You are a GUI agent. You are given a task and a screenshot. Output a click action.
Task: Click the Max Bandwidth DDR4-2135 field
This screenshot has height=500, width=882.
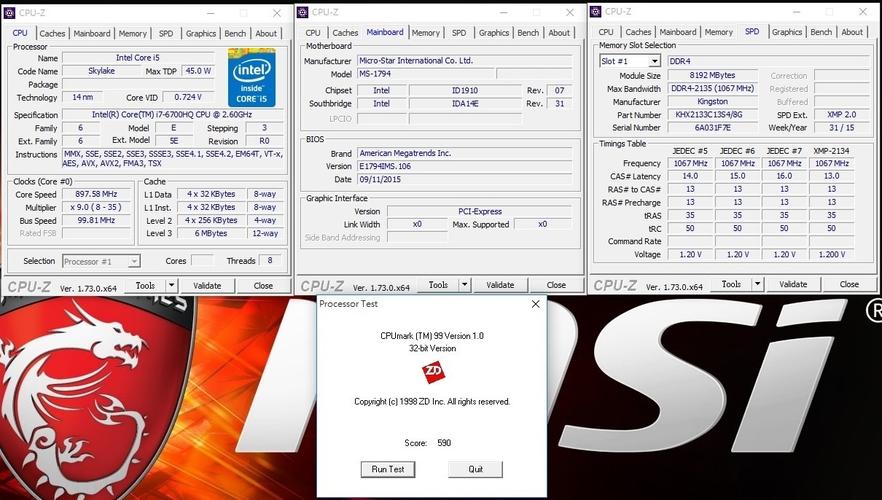tap(712, 89)
